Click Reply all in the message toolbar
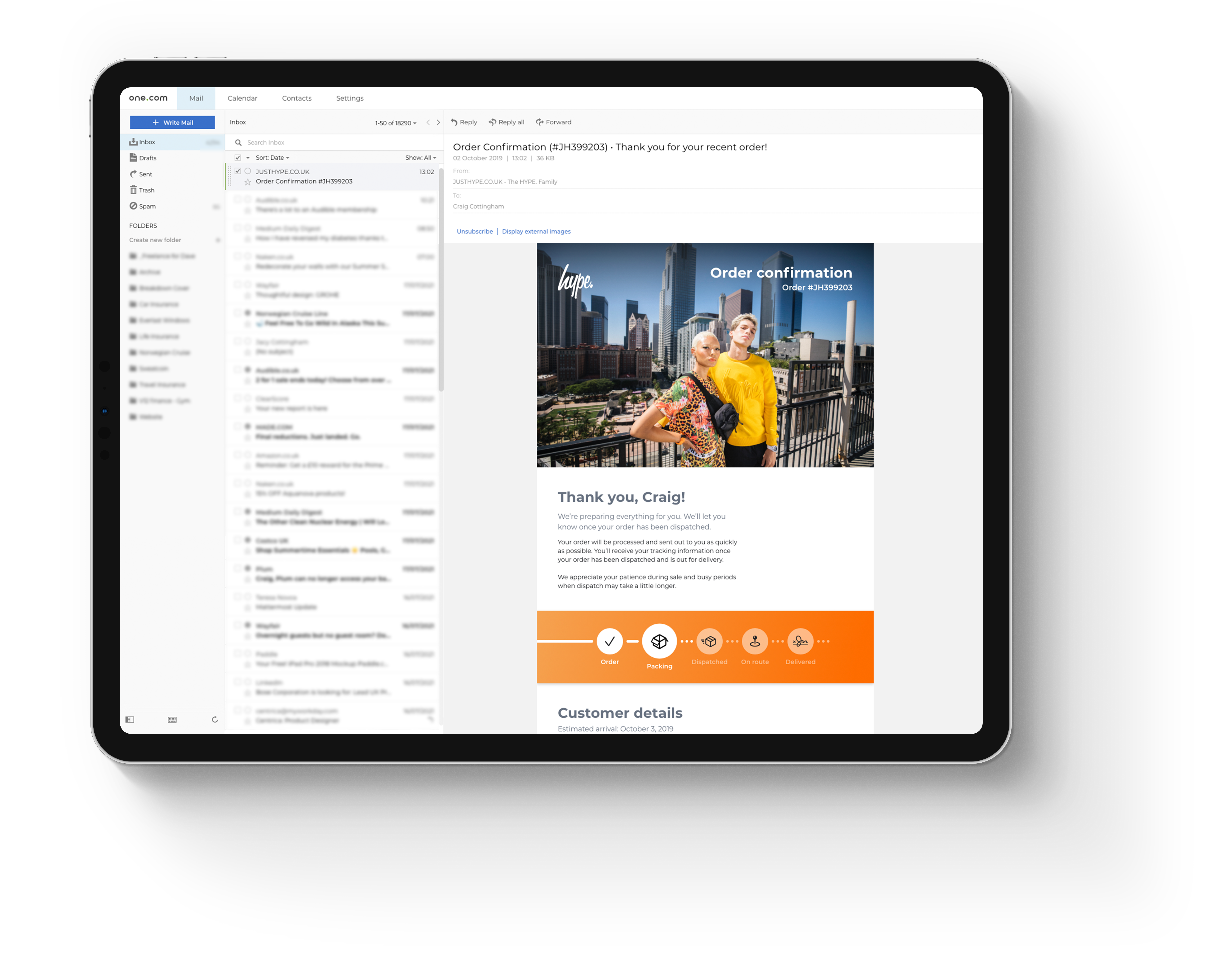This screenshot has width=1232, height=977. [x=506, y=122]
